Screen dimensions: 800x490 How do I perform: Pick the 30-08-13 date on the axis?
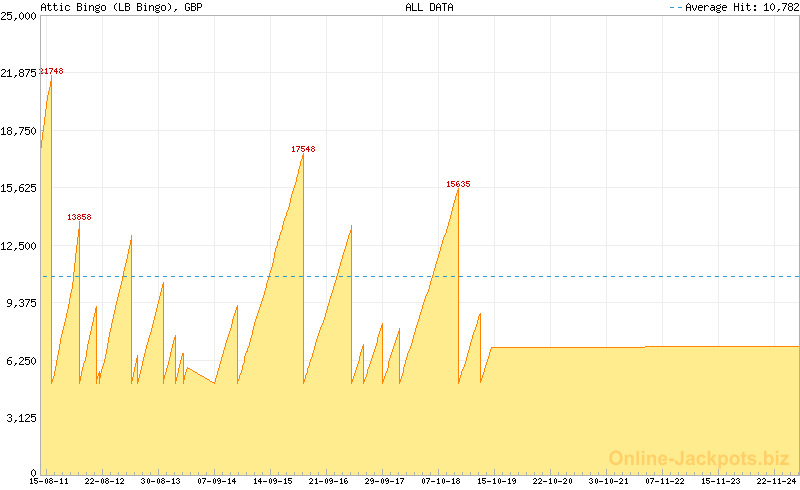161,481
